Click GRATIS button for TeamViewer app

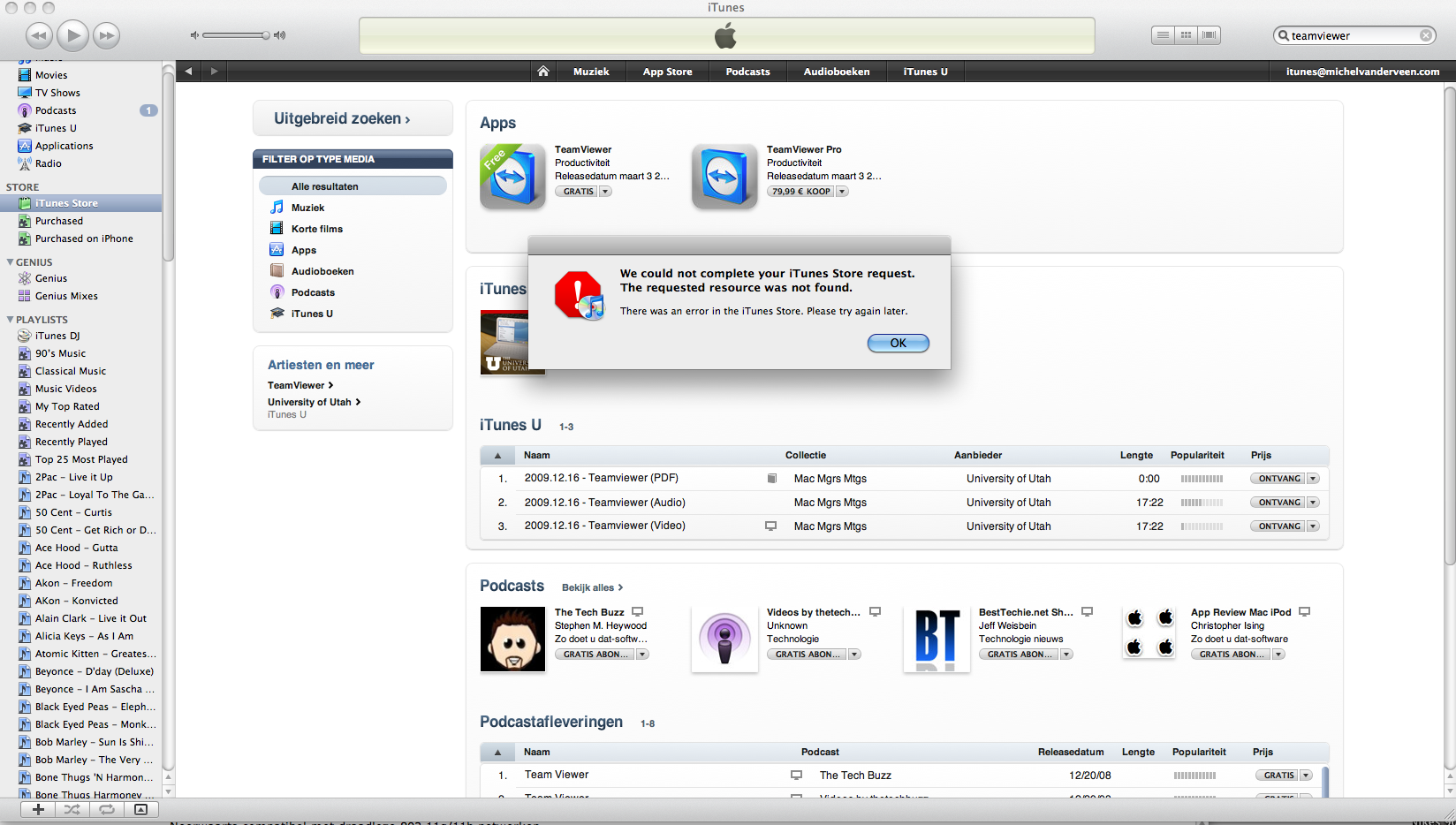coord(578,192)
